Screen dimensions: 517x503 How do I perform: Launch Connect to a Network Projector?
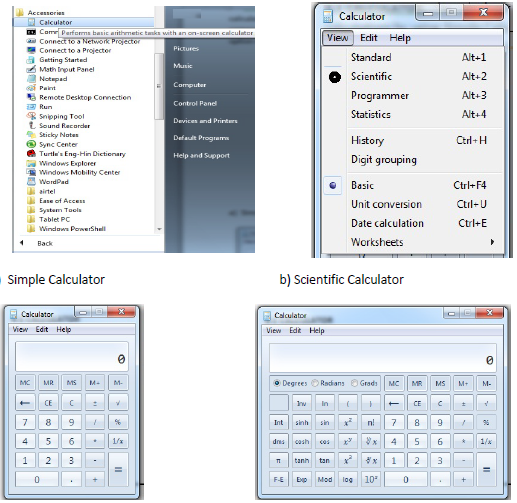[83, 41]
